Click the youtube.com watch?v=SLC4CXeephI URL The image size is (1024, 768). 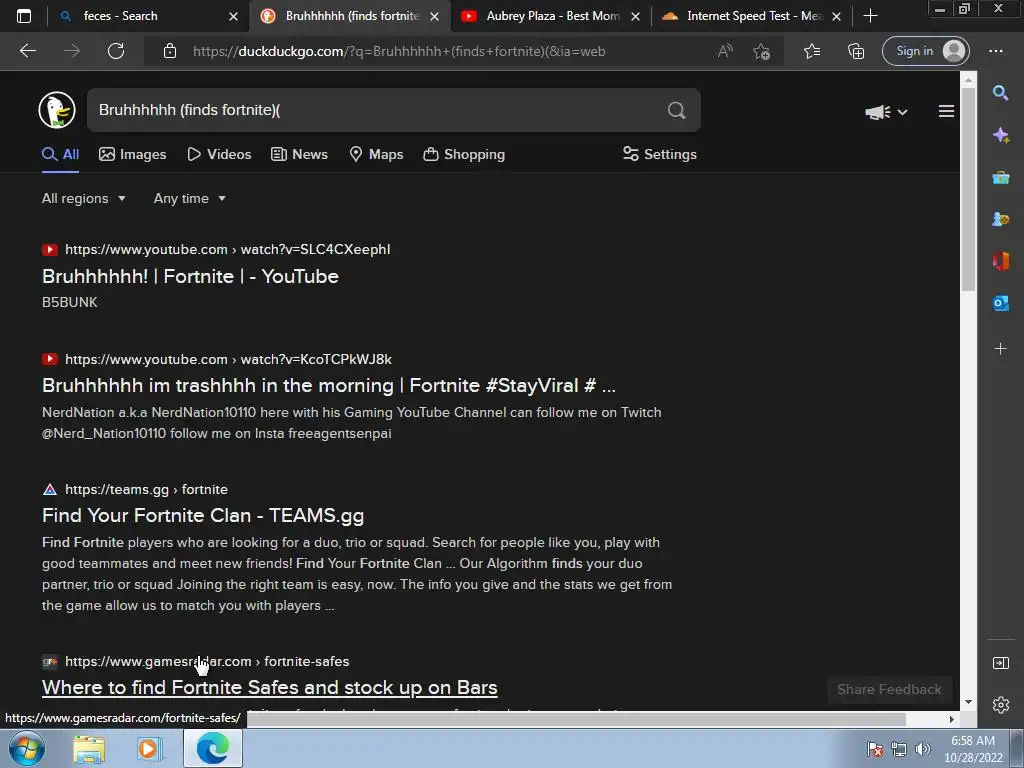[227, 249]
